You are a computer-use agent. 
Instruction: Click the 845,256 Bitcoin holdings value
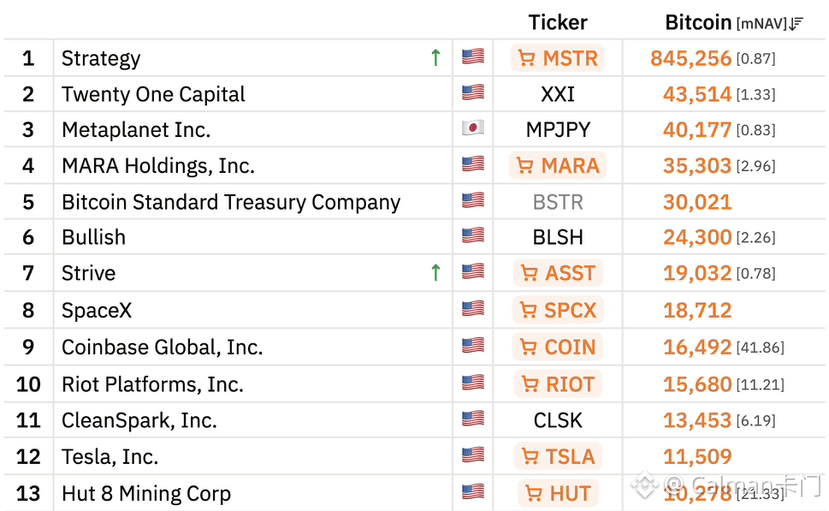click(690, 58)
